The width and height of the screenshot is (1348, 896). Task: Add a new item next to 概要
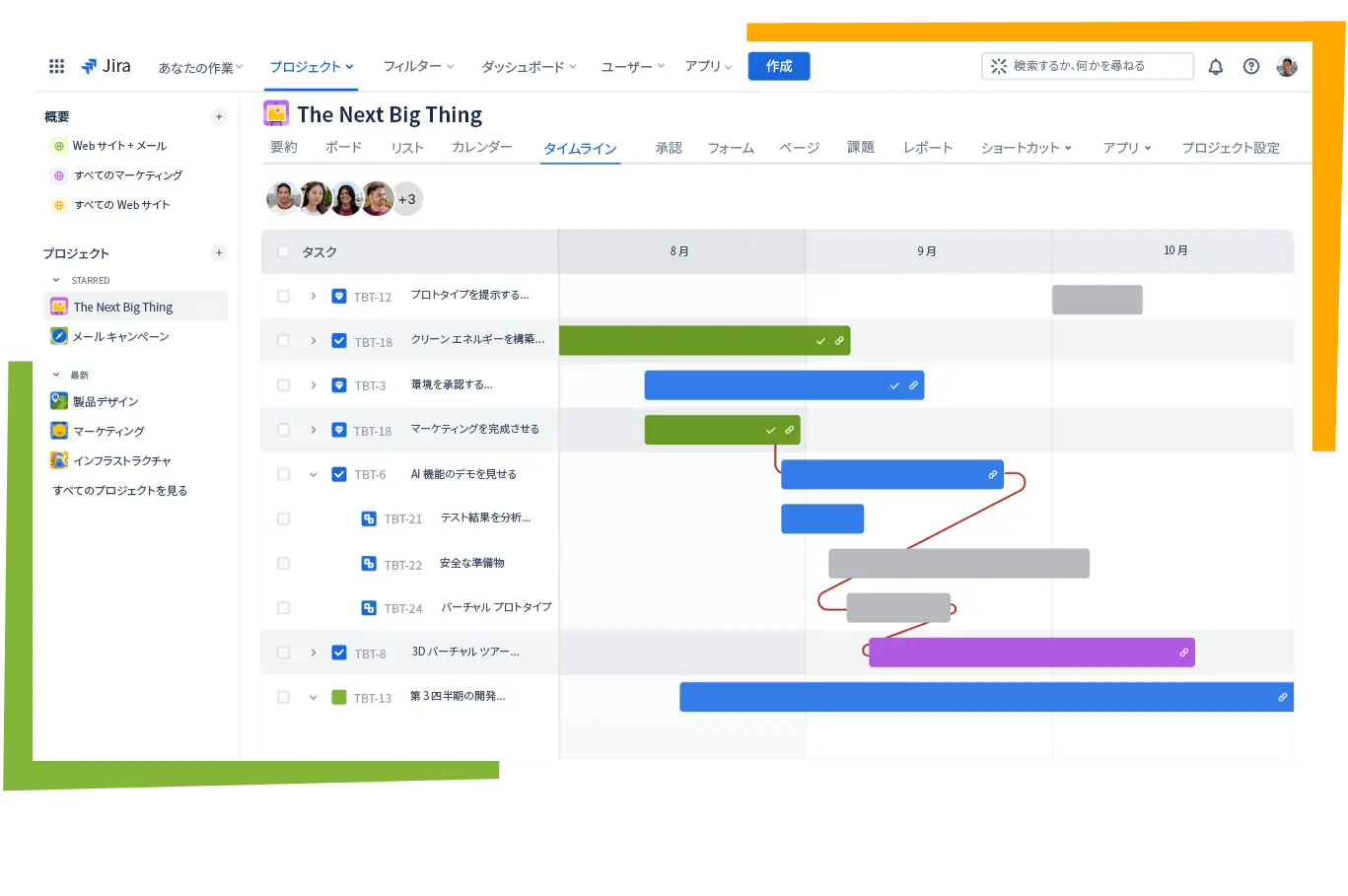pyautogui.click(x=219, y=117)
